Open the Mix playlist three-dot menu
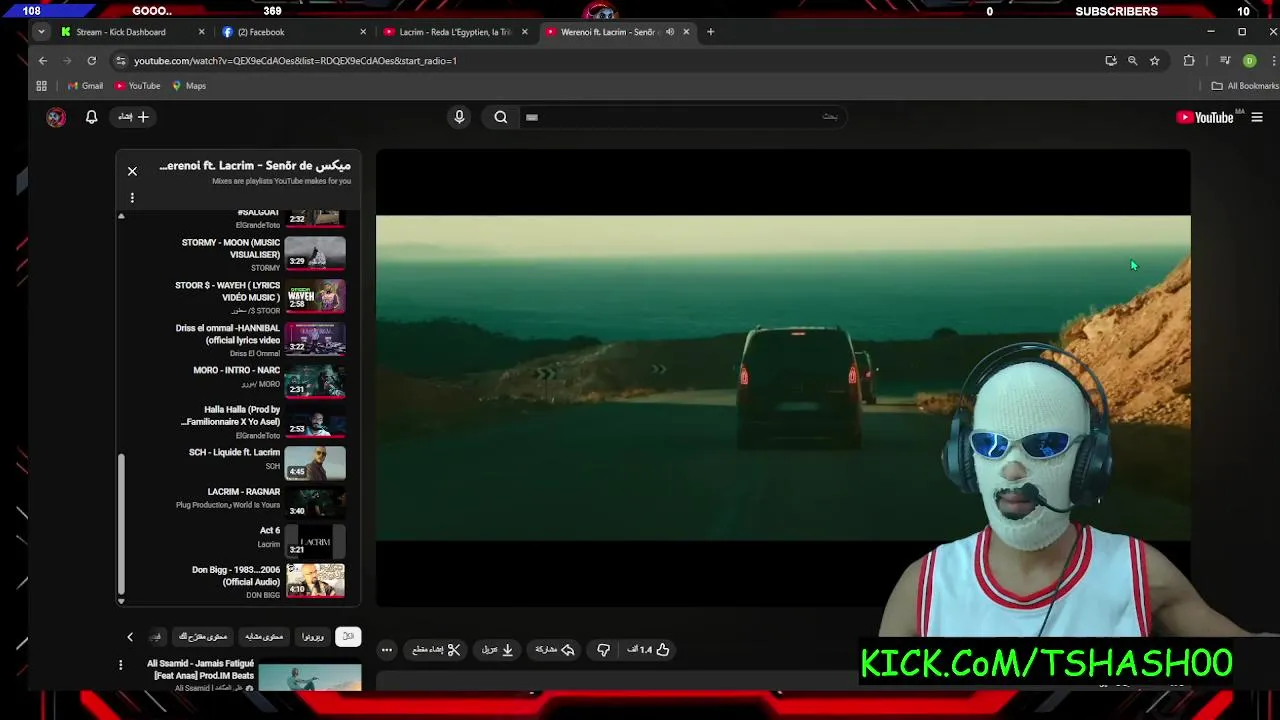This screenshot has height=720, width=1280. point(132,198)
